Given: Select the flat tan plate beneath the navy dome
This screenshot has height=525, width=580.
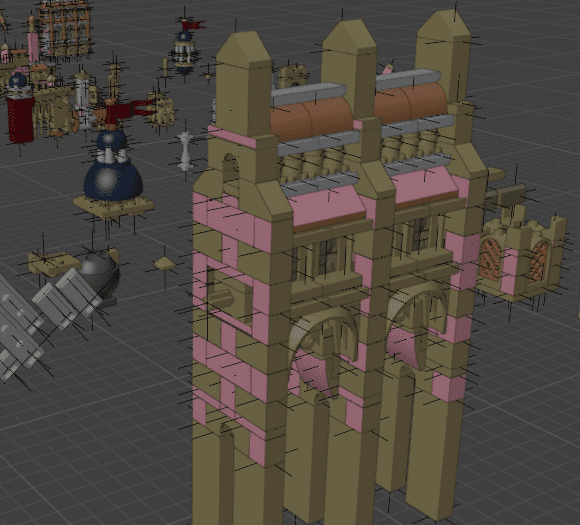Looking at the screenshot, I should (x=114, y=206).
